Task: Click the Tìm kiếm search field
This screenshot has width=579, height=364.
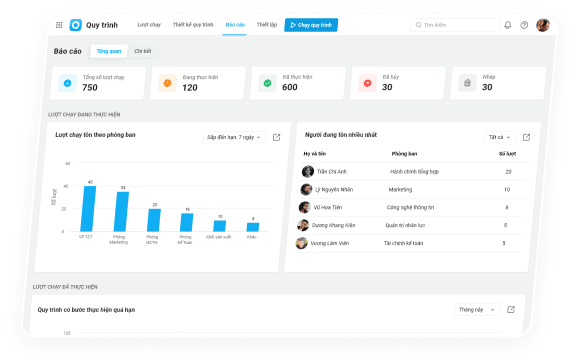Action: 455,25
